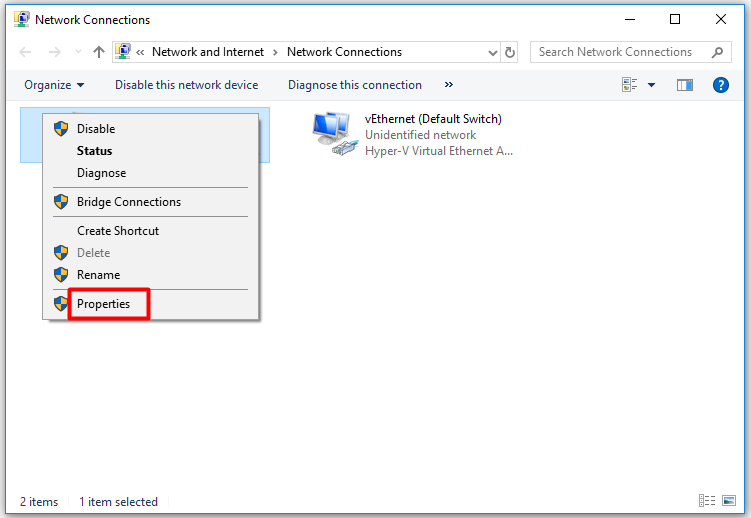Click the shield icon beside Disable
751x518 pixels.
pos(61,128)
